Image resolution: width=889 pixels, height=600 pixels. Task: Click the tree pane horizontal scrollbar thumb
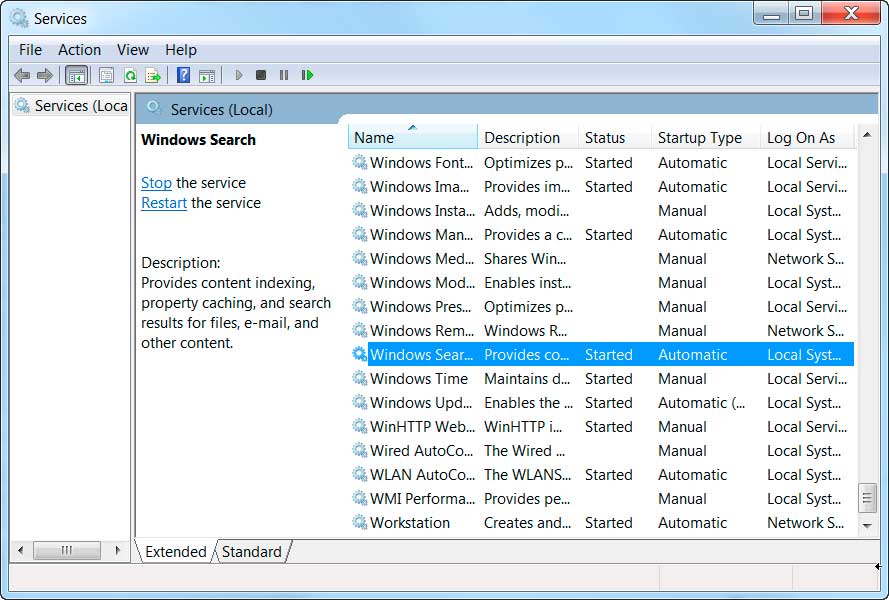[67, 550]
